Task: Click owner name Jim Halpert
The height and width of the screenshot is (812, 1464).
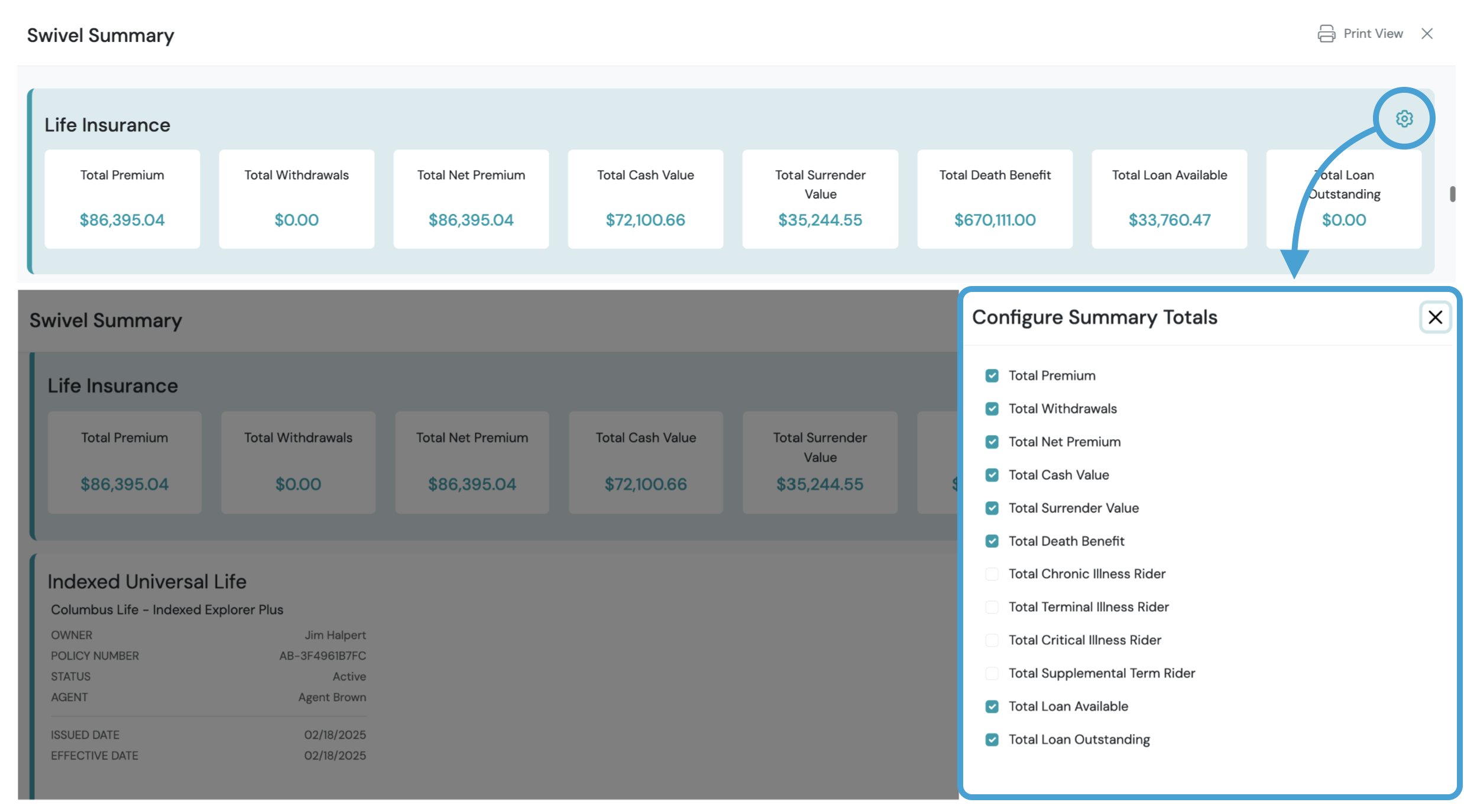Action: (335, 635)
